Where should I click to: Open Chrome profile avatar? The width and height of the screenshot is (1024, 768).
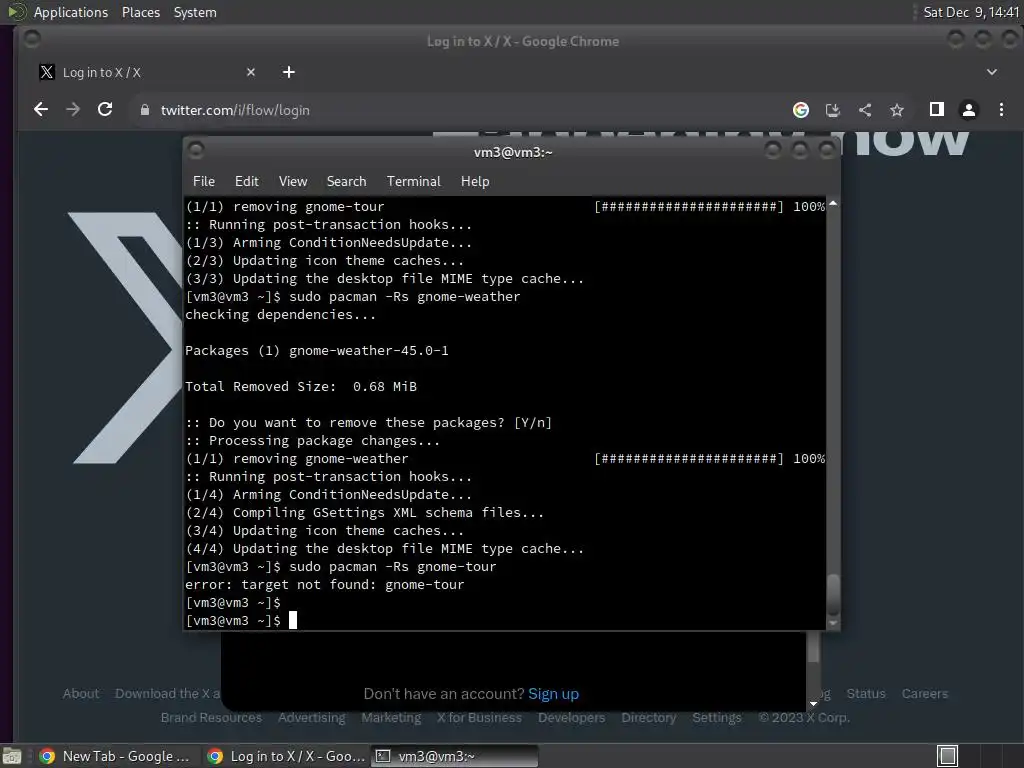pyautogui.click(x=969, y=110)
